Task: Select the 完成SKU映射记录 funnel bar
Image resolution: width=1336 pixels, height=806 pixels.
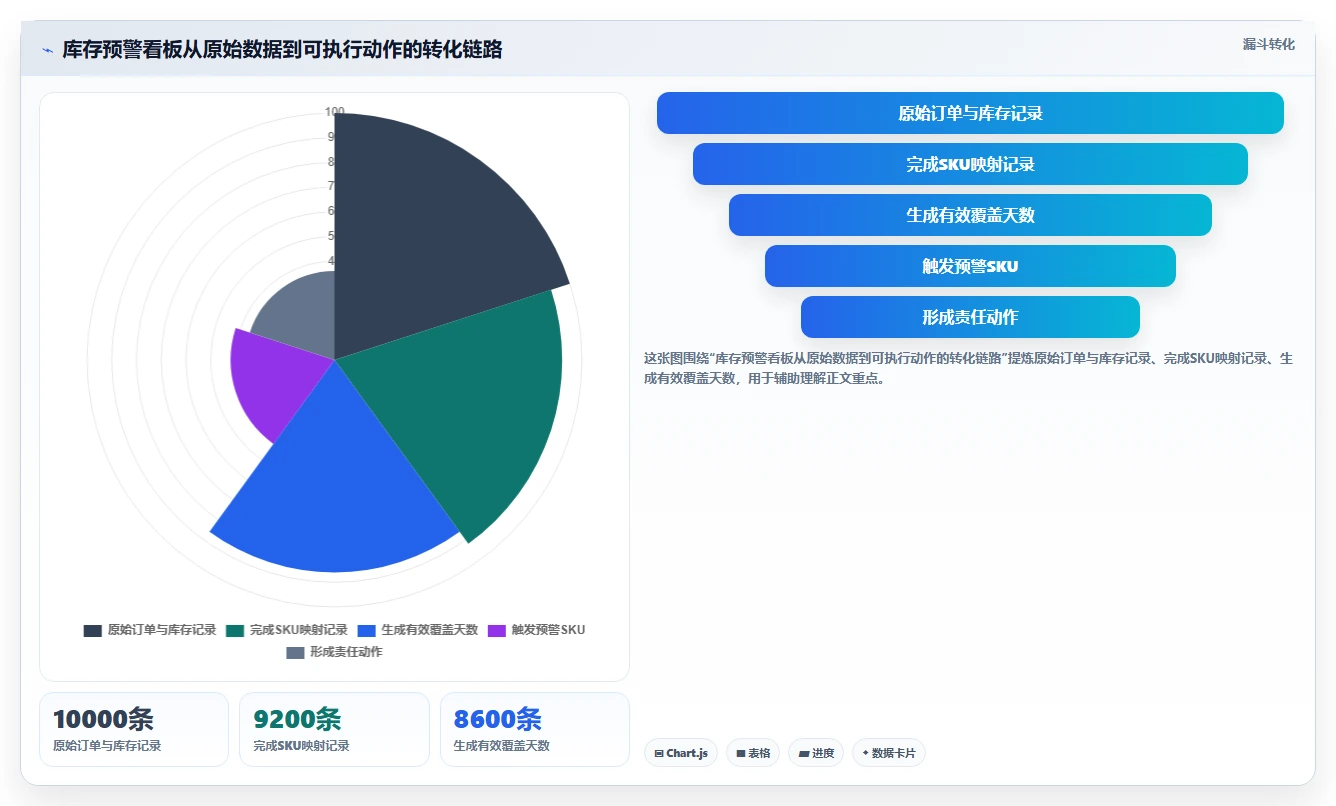Action: point(970,164)
